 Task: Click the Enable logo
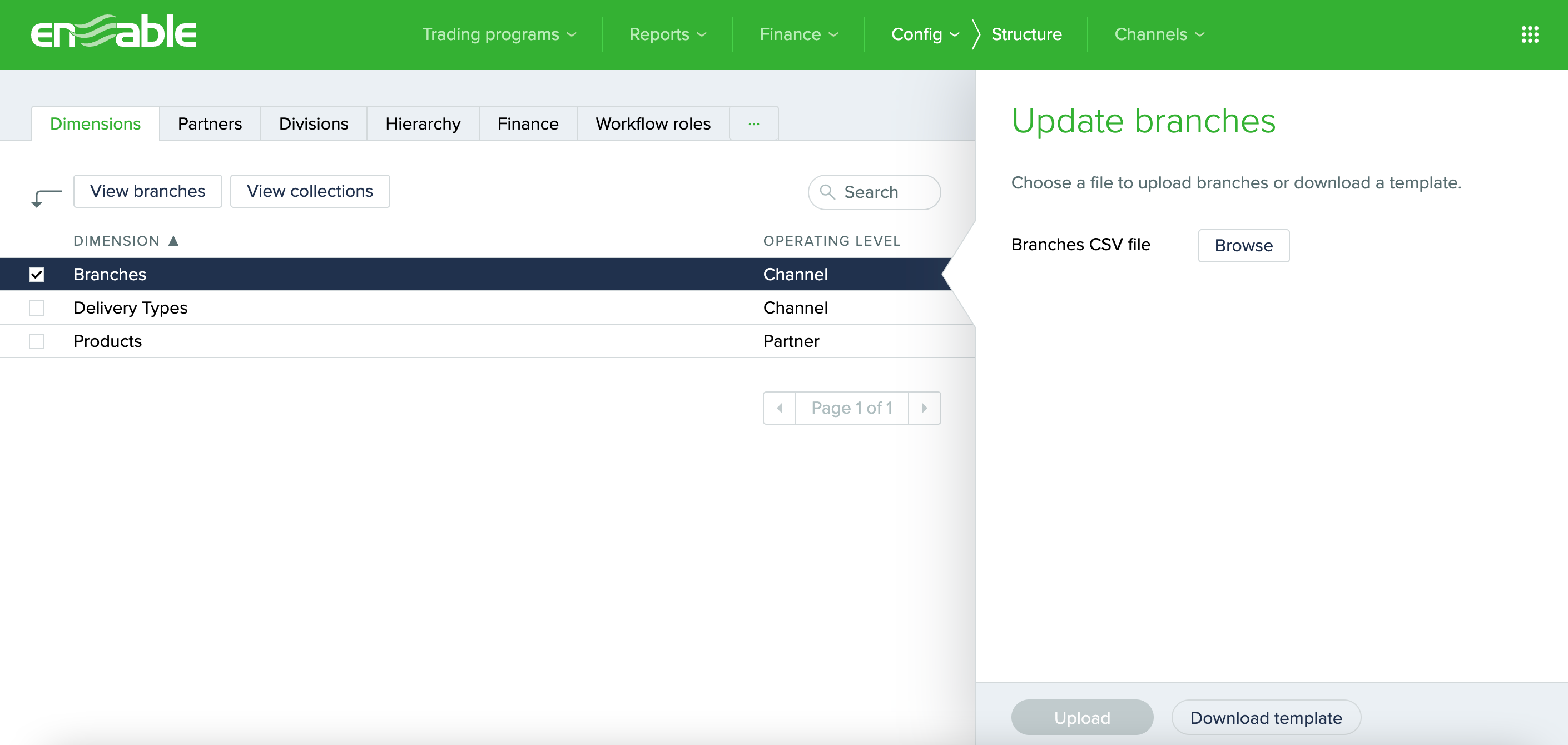(114, 32)
